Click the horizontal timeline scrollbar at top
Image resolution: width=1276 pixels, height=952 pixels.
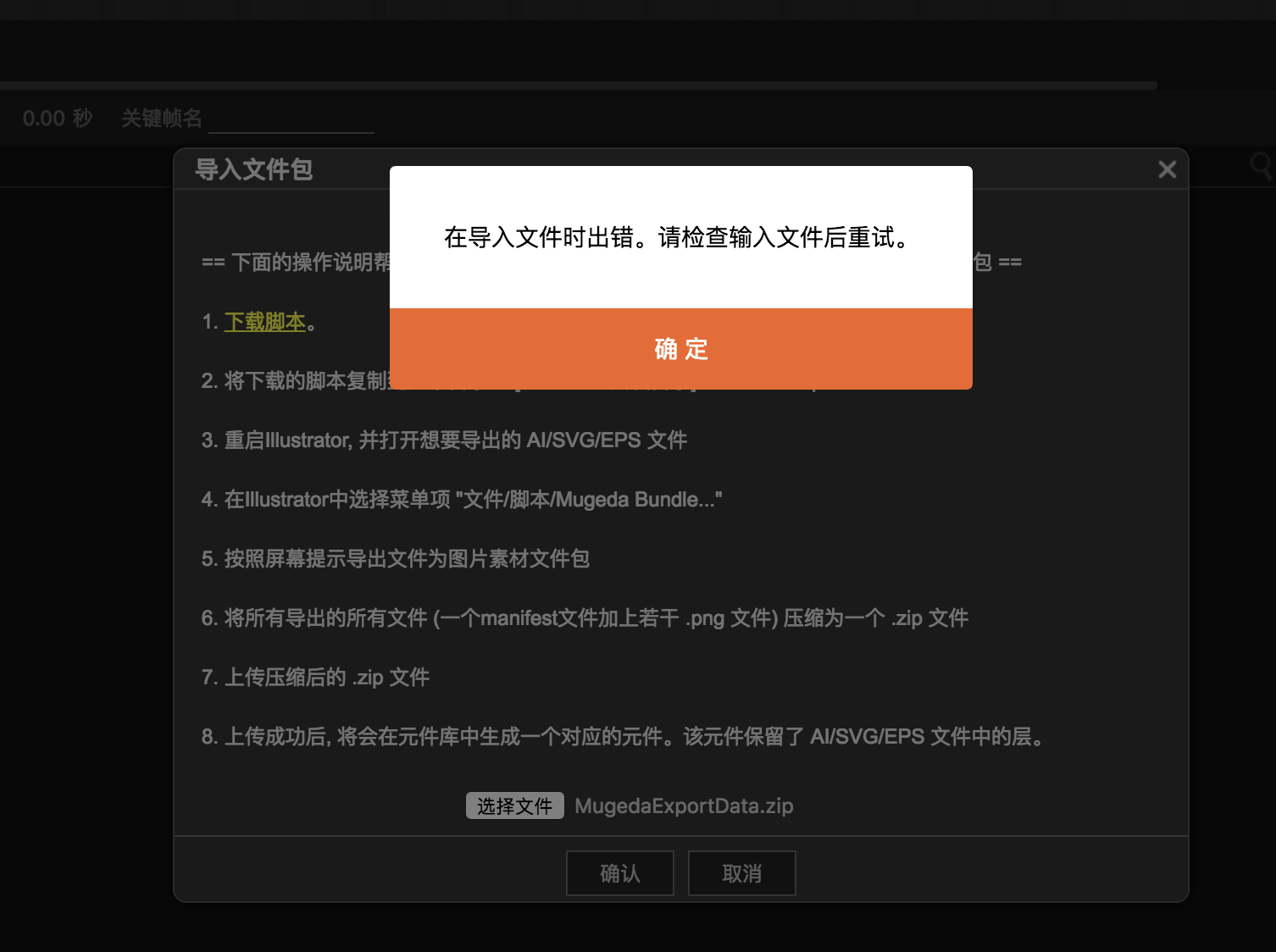click(x=579, y=86)
